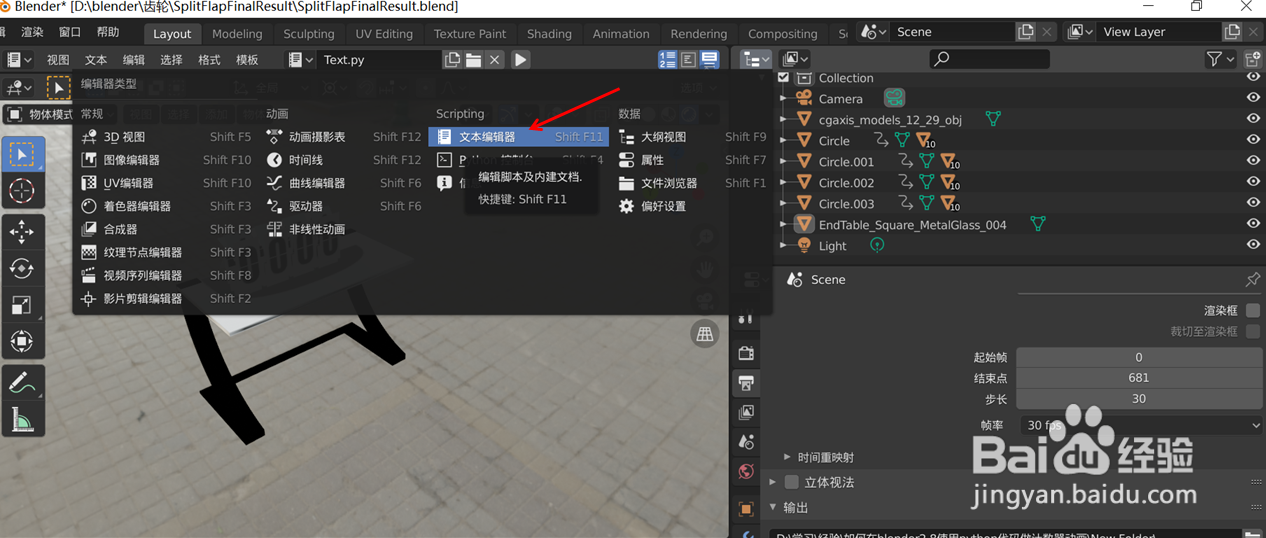Image resolution: width=1266 pixels, height=538 pixels.
Task: Open 着色器编辑器 from the editor type menu
Action: click(166, 206)
